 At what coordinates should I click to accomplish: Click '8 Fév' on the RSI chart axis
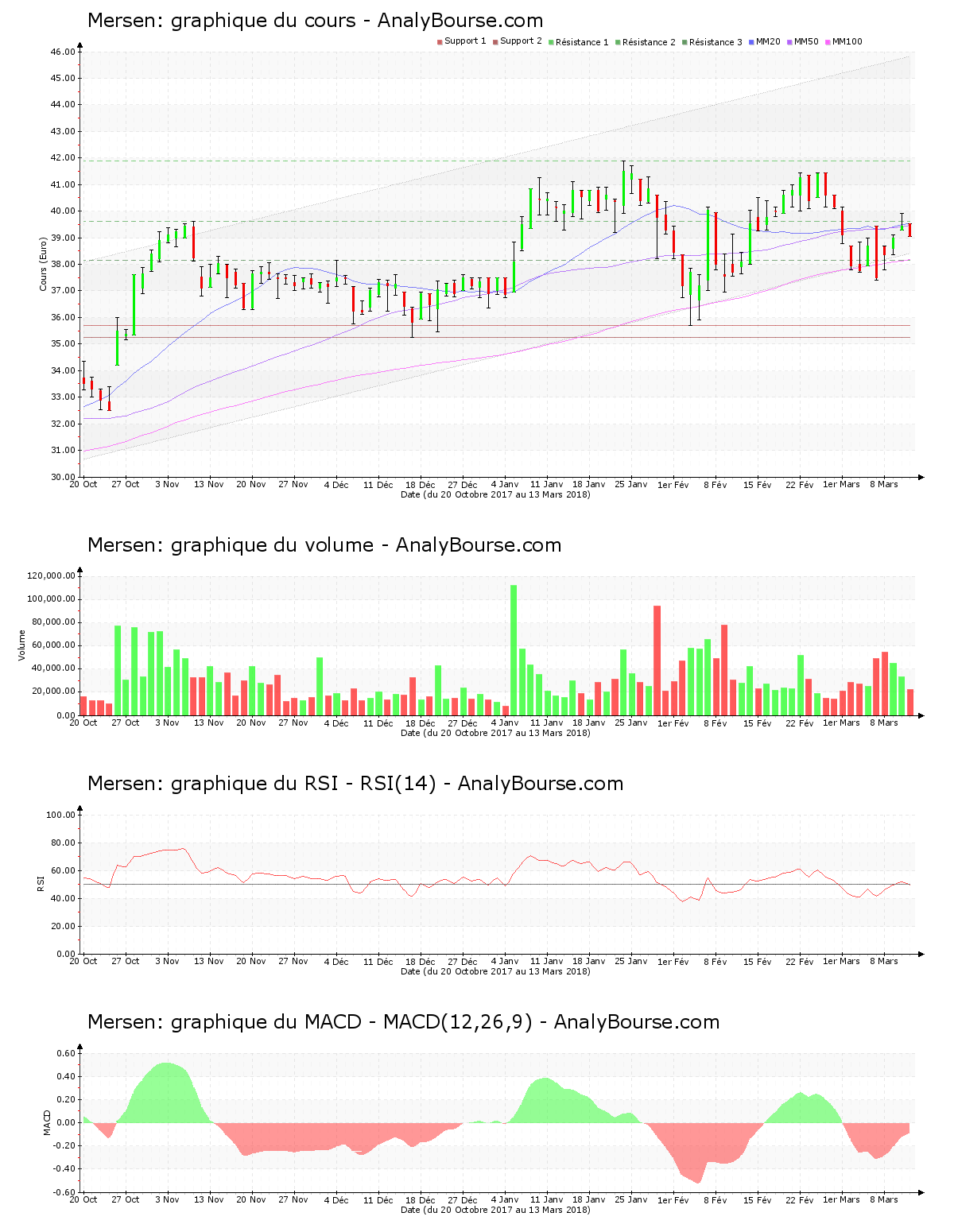click(x=715, y=961)
